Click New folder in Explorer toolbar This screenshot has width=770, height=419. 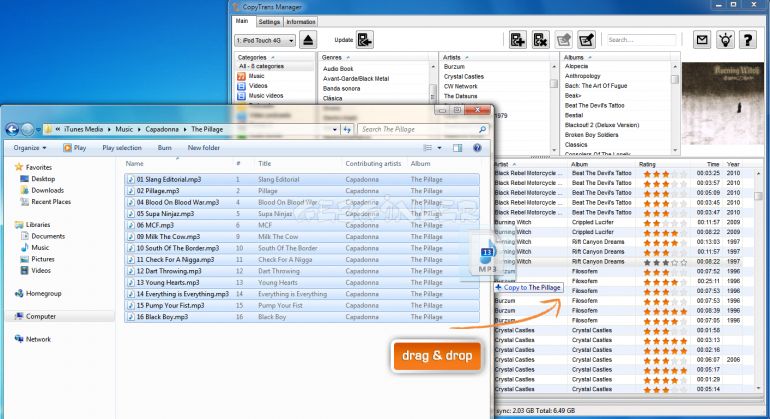point(203,148)
